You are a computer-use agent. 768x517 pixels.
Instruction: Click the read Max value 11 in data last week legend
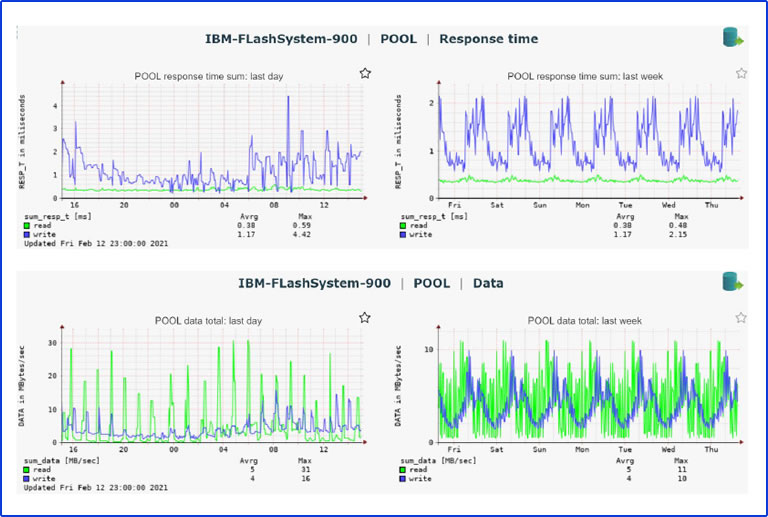click(682, 470)
